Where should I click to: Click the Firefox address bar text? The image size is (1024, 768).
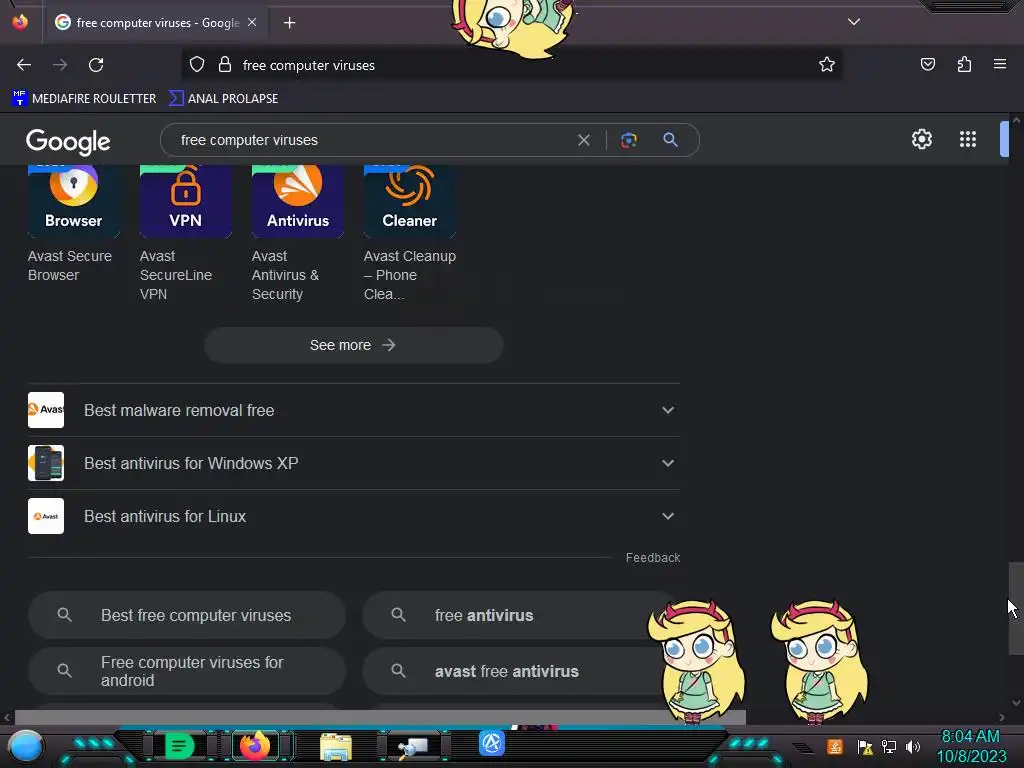click(308, 65)
